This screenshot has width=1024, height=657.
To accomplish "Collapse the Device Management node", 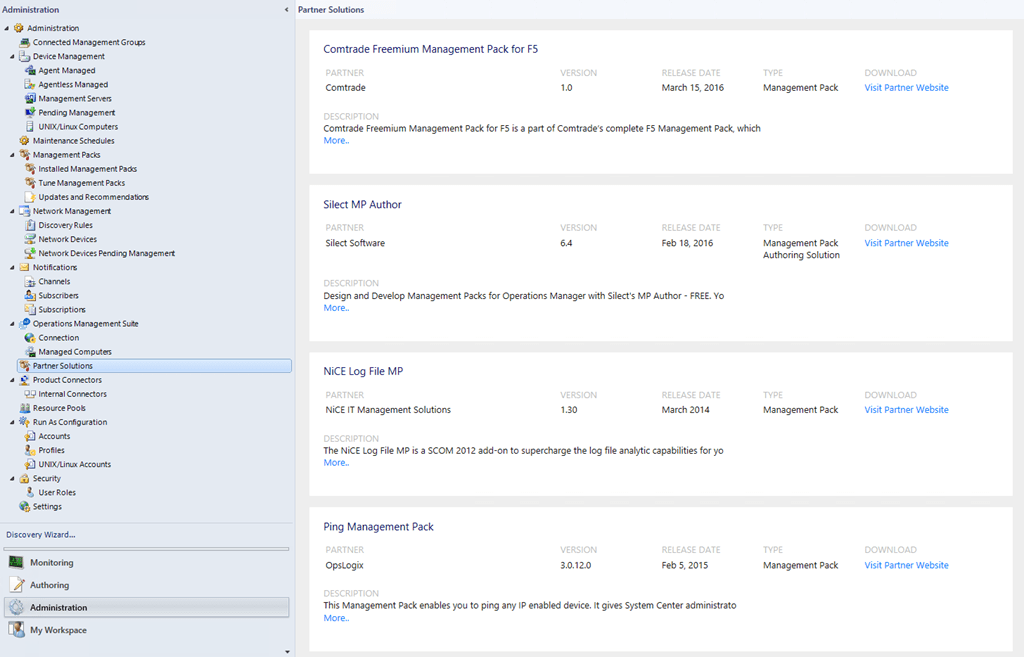I will tap(12, 56).
